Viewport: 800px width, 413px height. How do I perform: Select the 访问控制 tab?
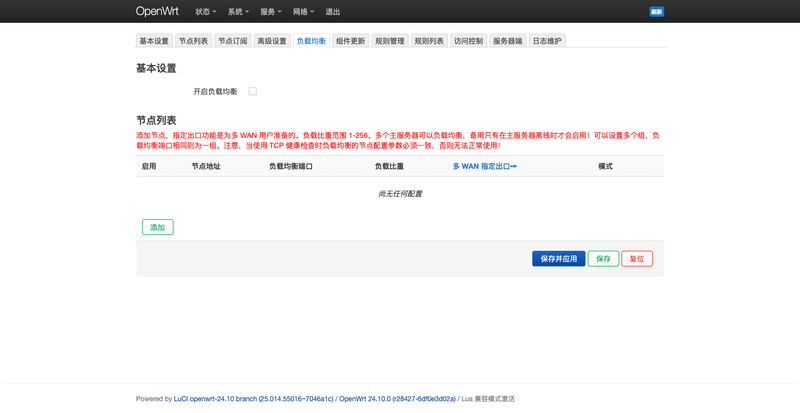pyautogui.click(x=467, y=41)
